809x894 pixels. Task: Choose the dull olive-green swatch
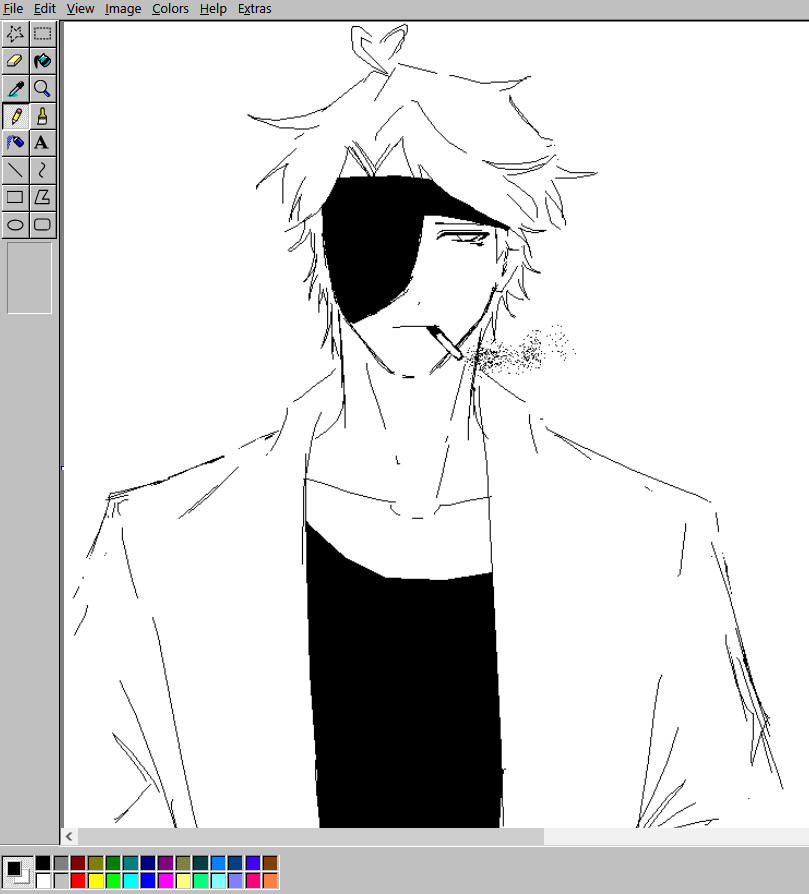click(x=183, y=863)
